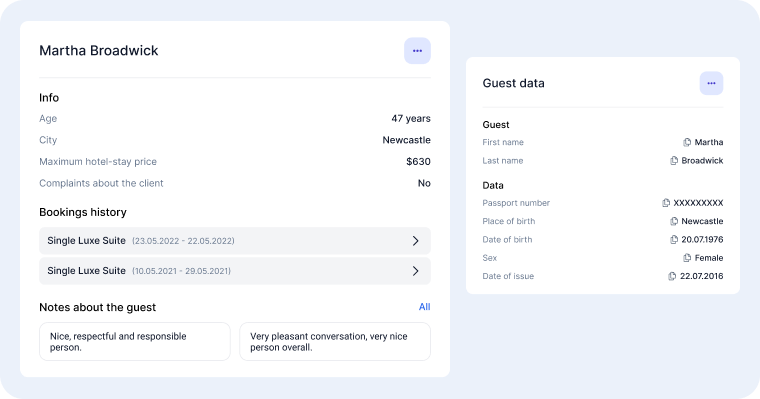Click the Place of birth label
This screenshot has height=399, width=760.
tap(508, 222)
